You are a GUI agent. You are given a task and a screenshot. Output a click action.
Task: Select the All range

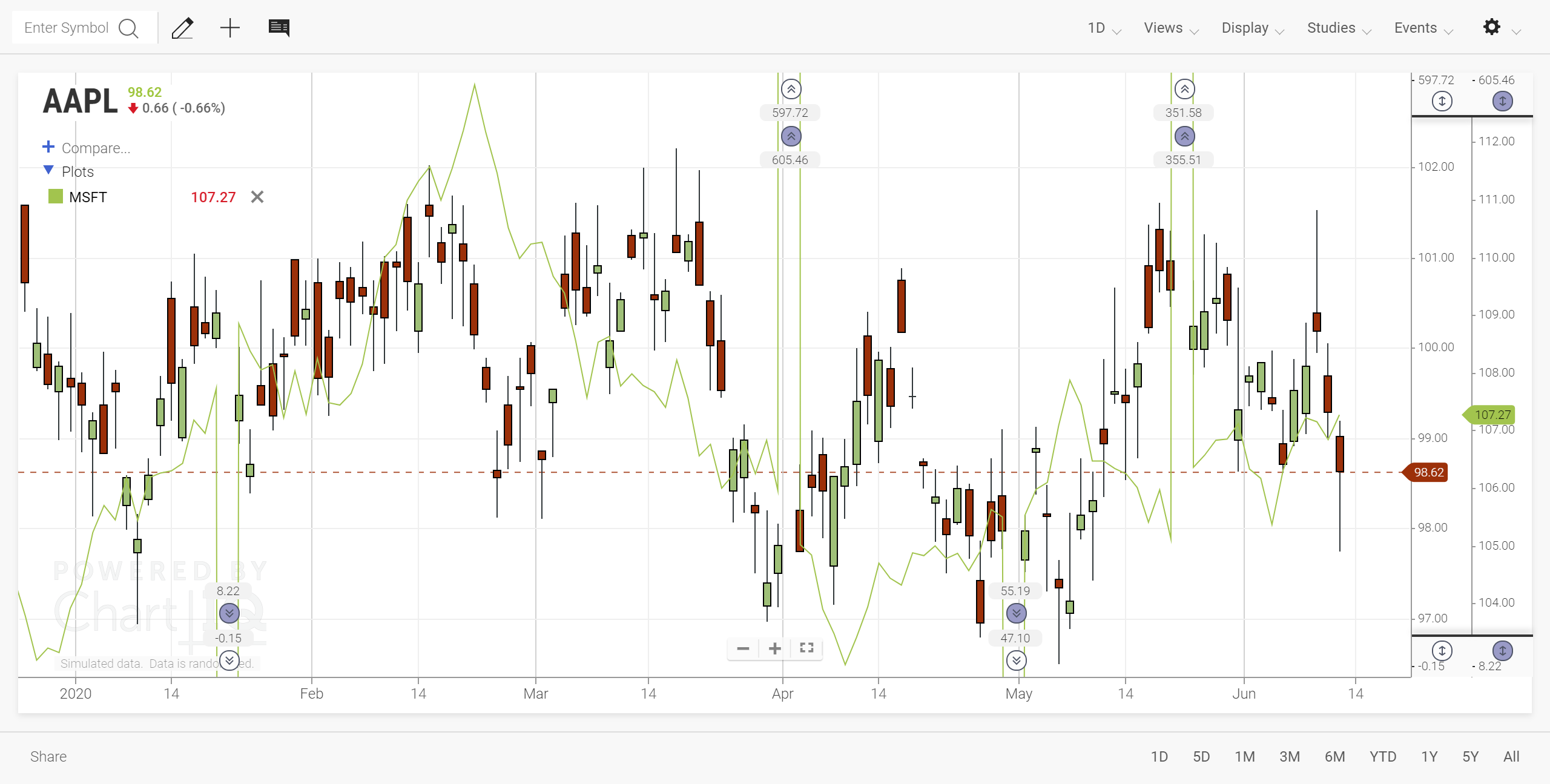1511,757
